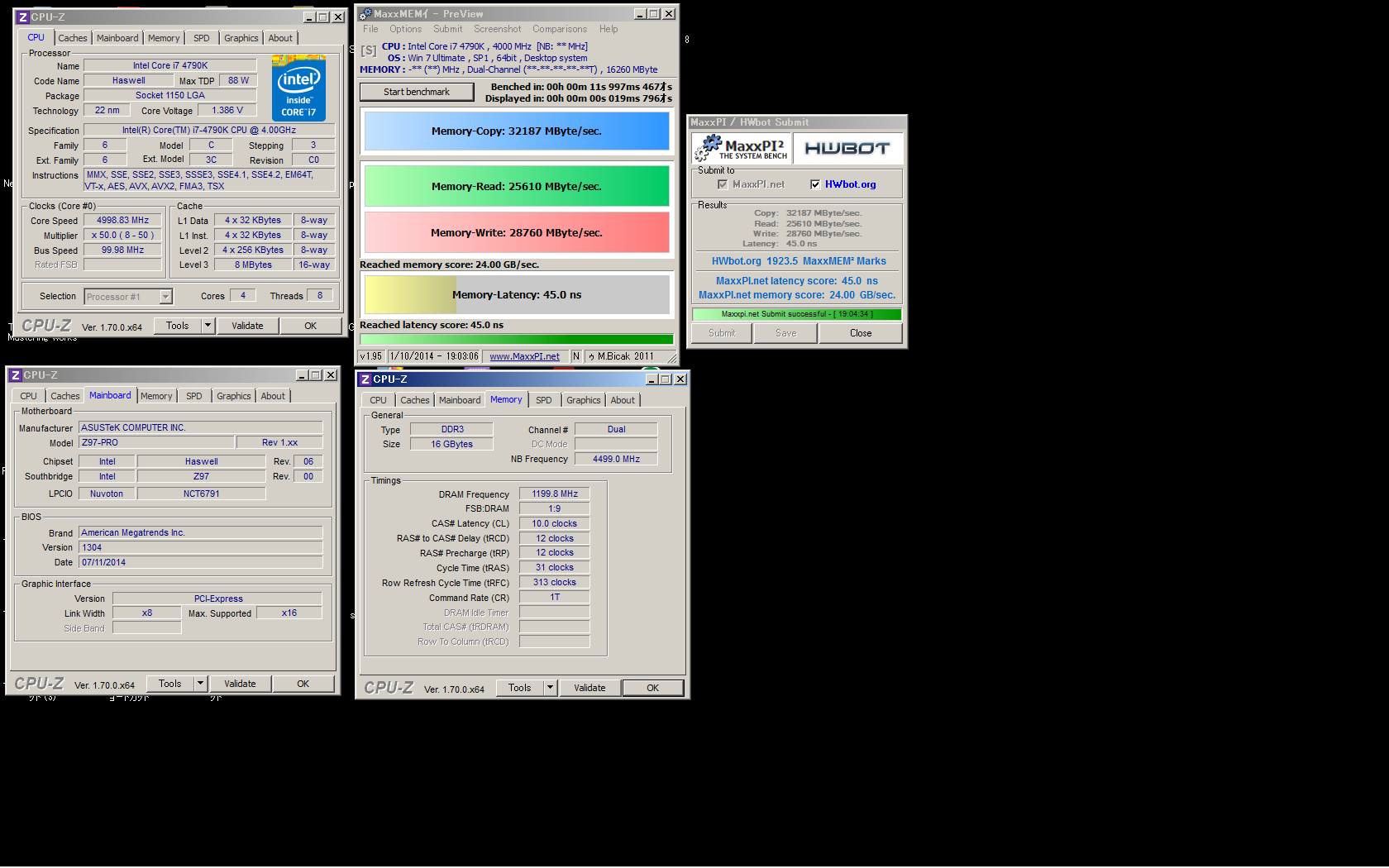Image resolution: width=1389 pixels, height=868 pixels.
Task: Click the N indicator in MaxxMEM status bar
Action: [576, 356]
